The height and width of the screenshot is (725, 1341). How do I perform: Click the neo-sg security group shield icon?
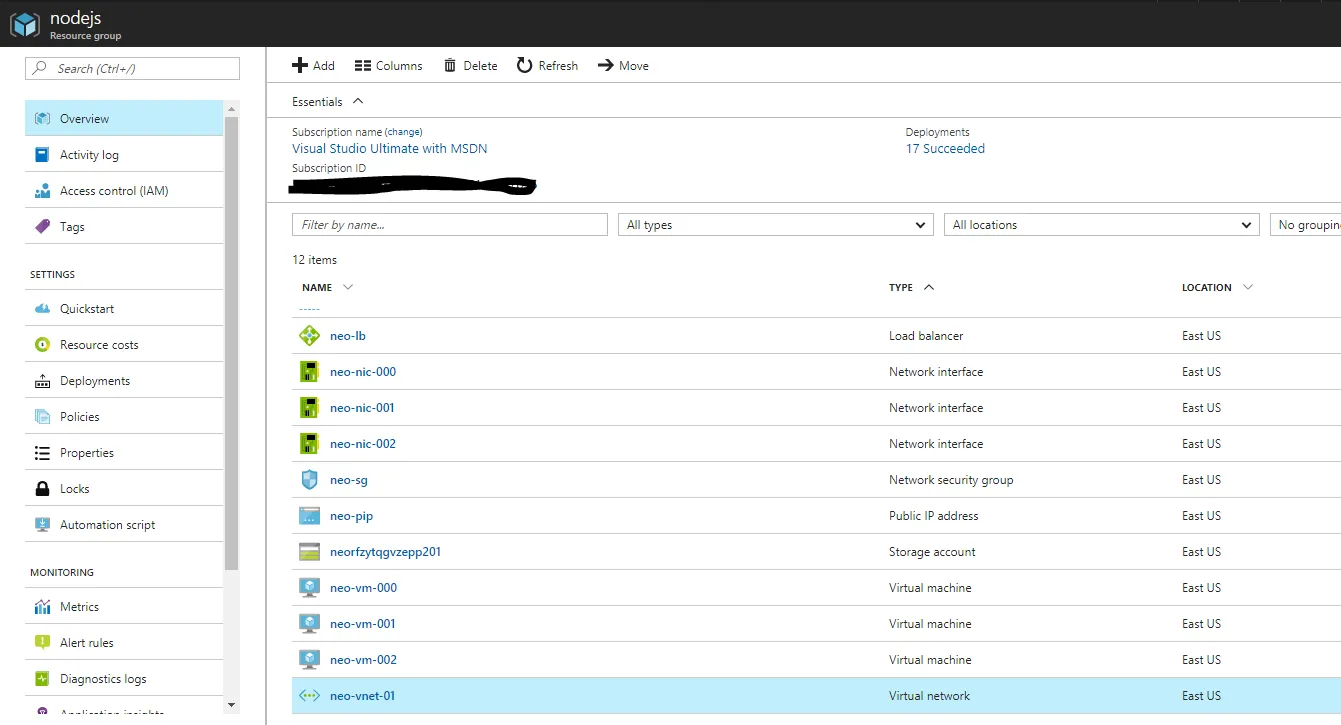[x=309, y=480]
